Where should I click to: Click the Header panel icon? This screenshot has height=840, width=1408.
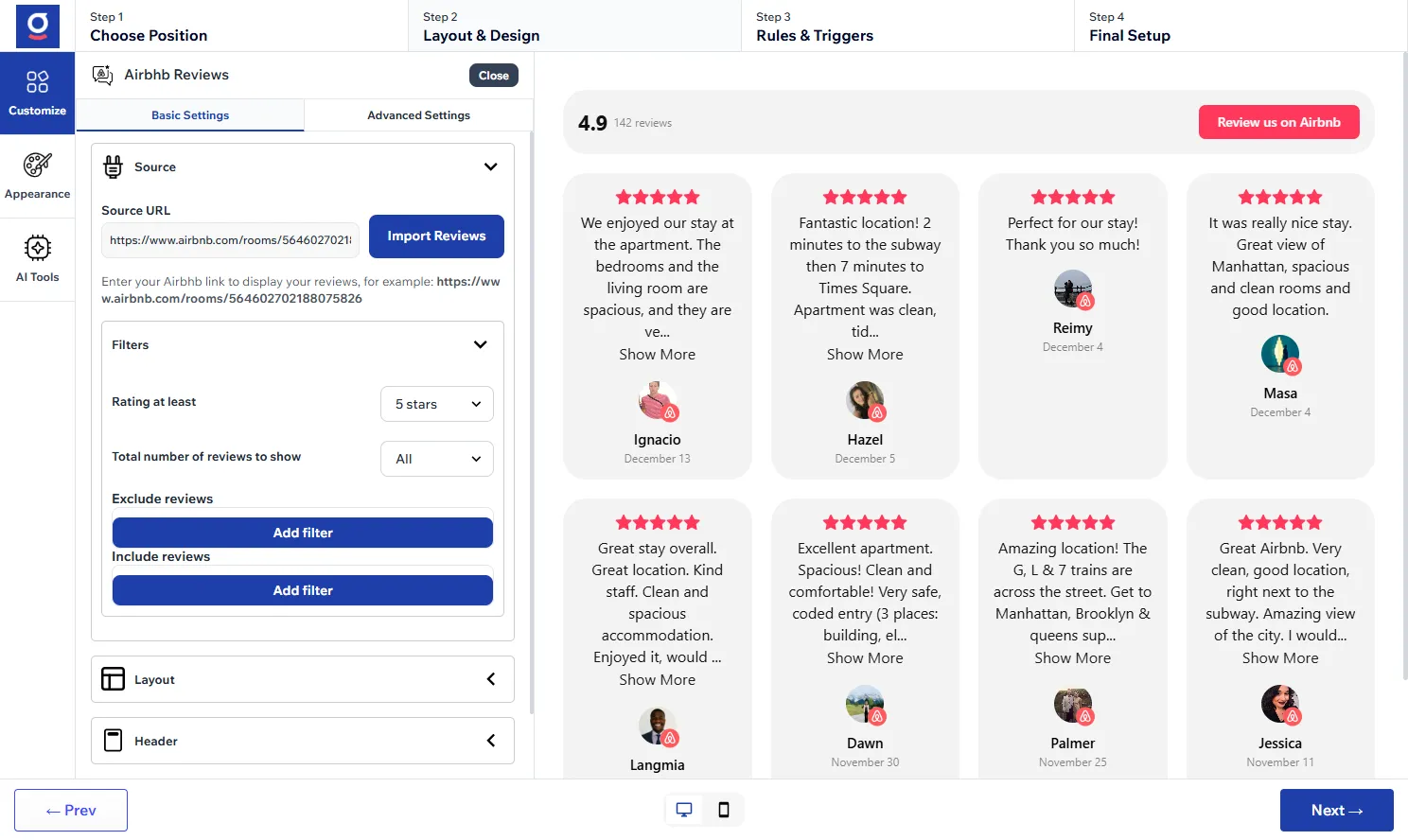click(x=114, y=741)
